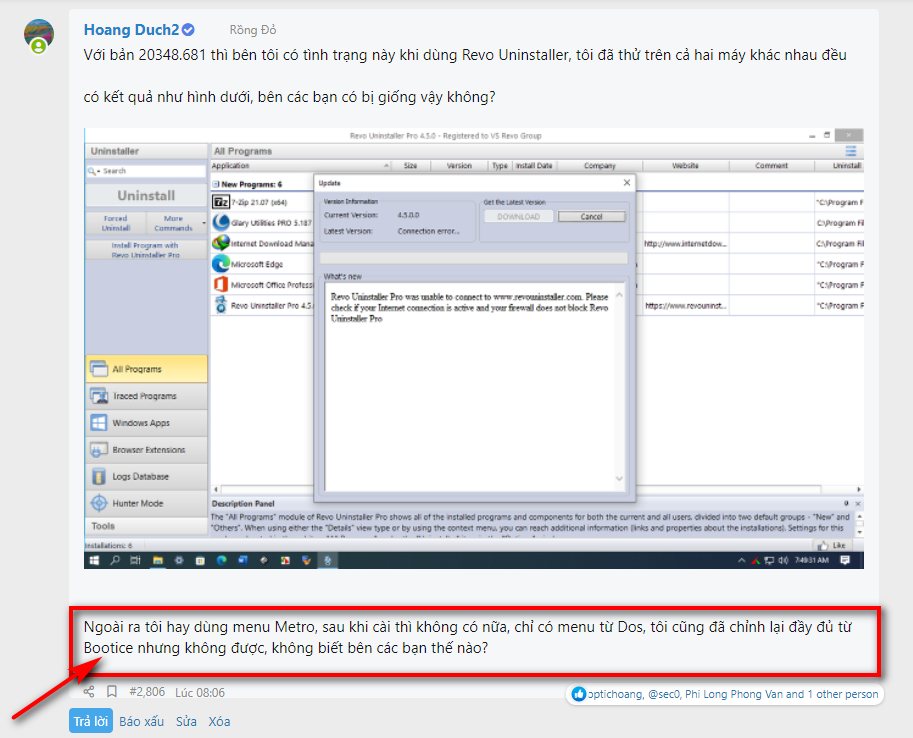The height and width of the screenshot is (738, 913).
Task: Click the Microsoft Office Professional icon
Action: coord(221,284)
